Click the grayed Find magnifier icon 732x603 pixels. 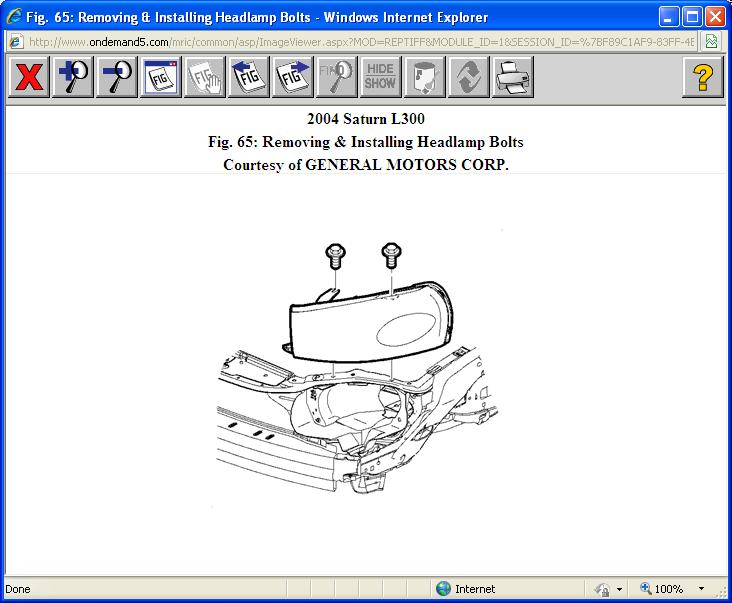337,77
